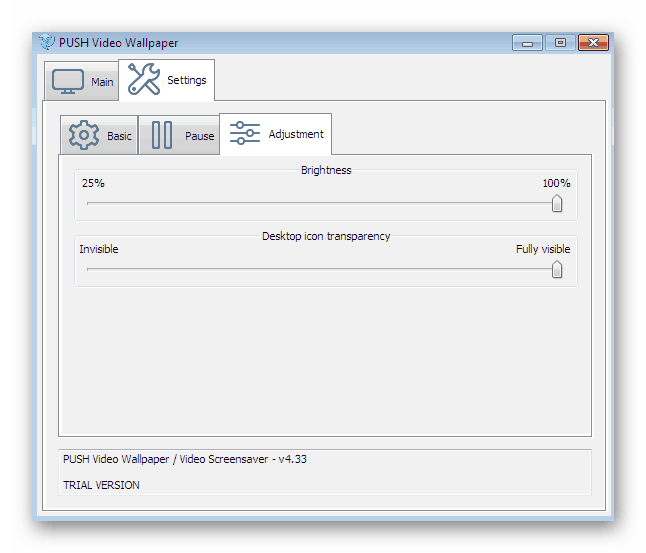Click the PUSH Video Wallpaper window title
This screenshot has height=553, width=646.
click(x=118, y=43)
